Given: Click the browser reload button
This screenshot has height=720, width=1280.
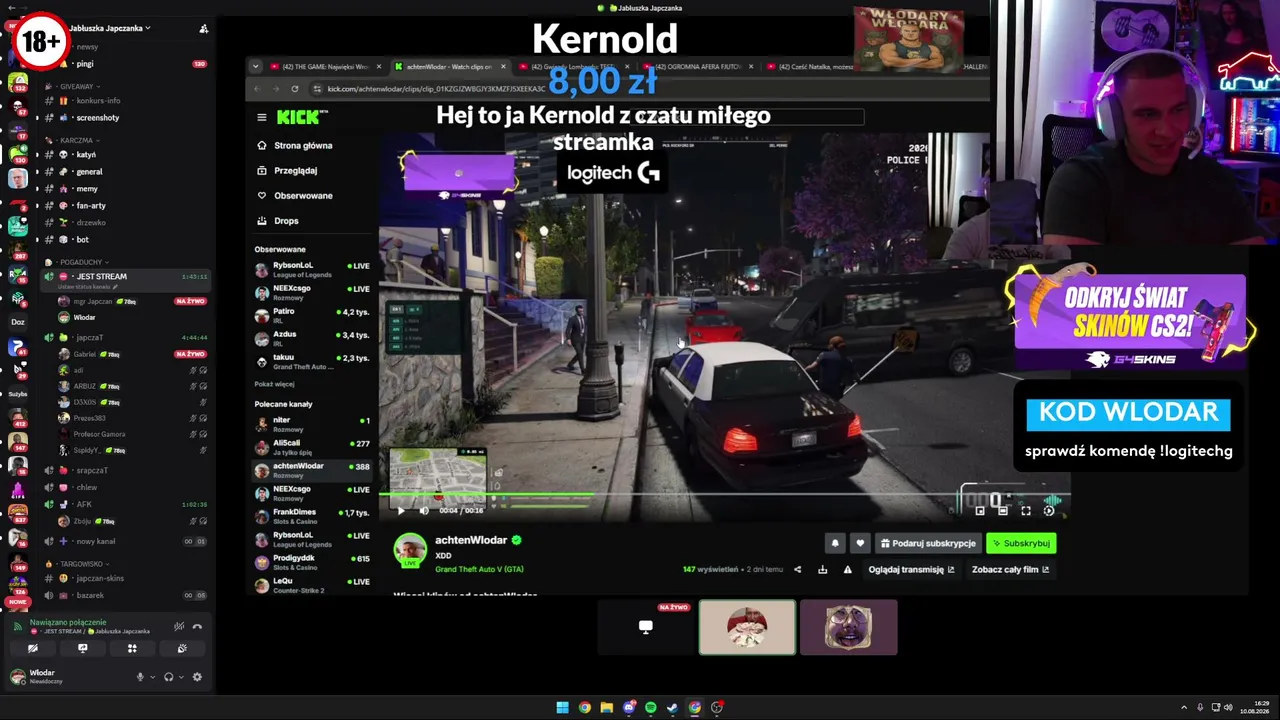Looking at the screenshot, I should (x=294, y=89).
